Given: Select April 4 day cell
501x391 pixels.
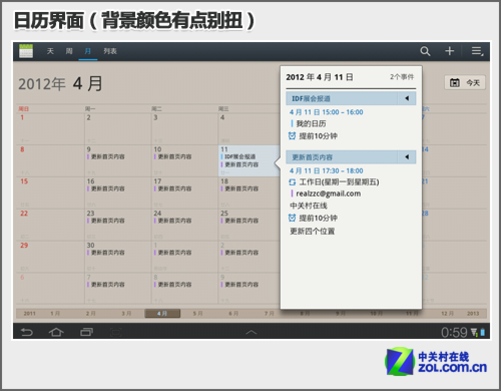Looking at the screenshot, I should click(249, 129).
